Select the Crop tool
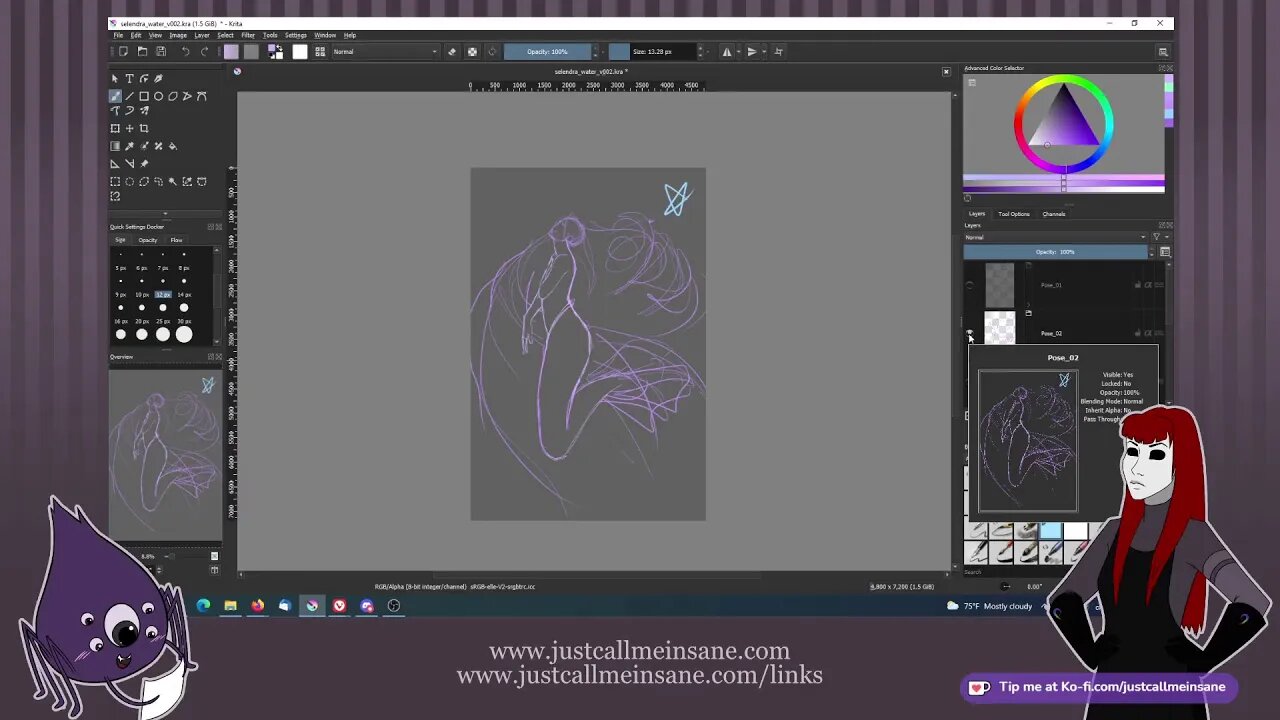This screenshot has width=1280, height=720. click(x=144, y=128)
